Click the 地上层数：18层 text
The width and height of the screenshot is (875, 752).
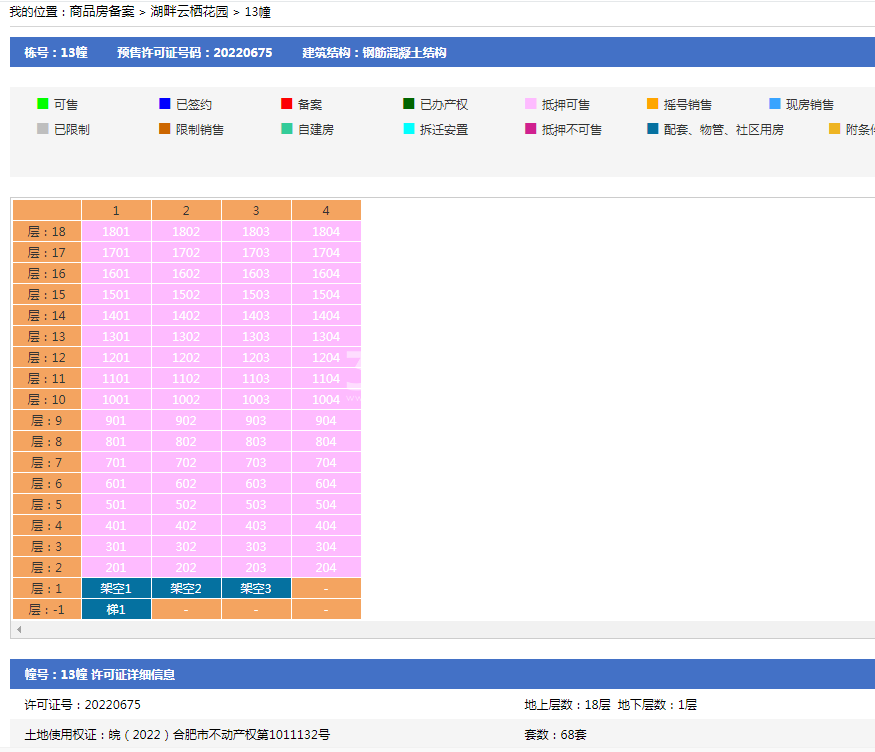click(567, 705)
